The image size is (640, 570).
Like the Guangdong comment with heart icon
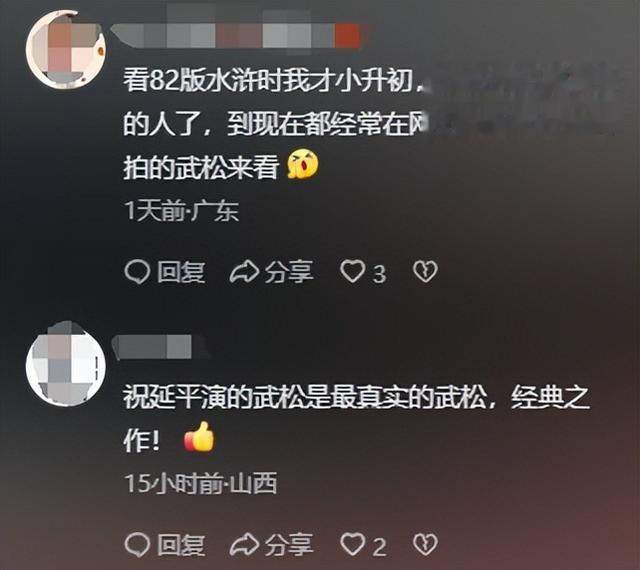(x=353, y=272)
